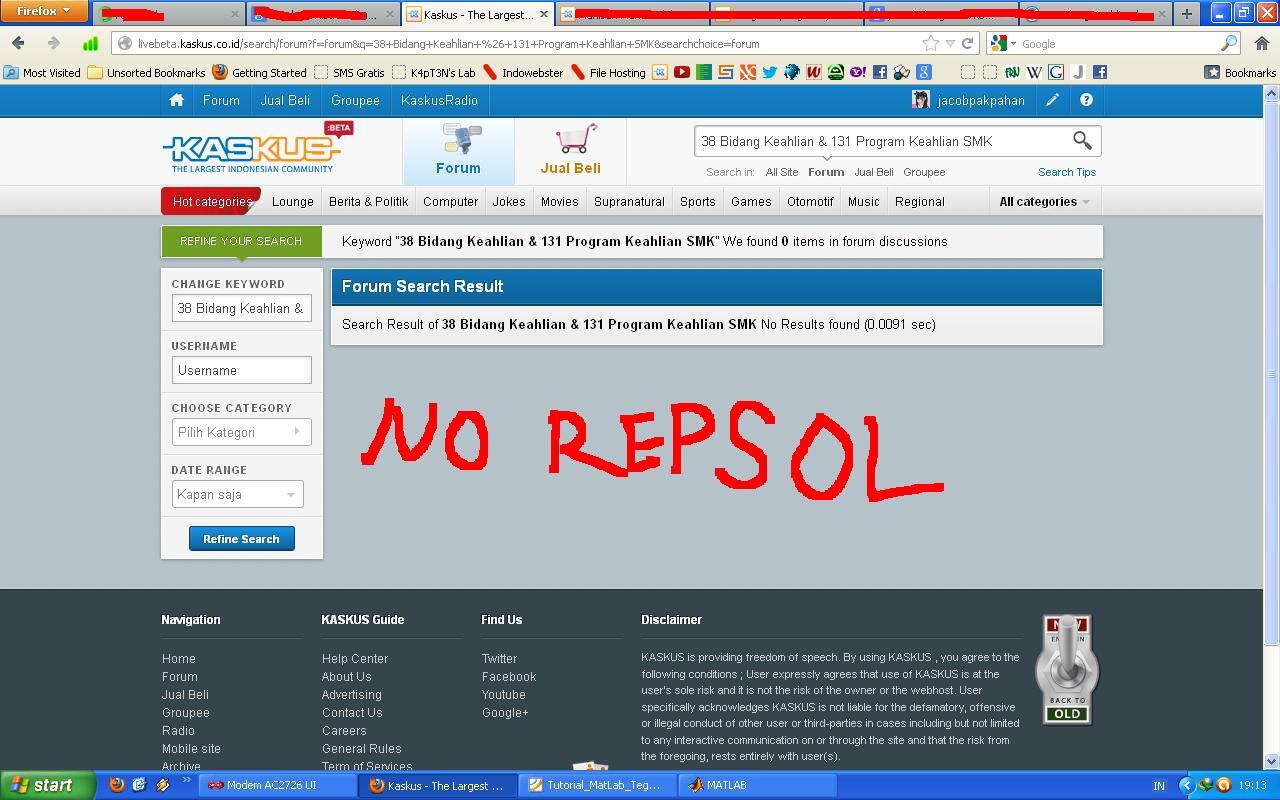Expand the All categories dropdown
Viewport: 1280px width, 800px height.
point(1044,201)
